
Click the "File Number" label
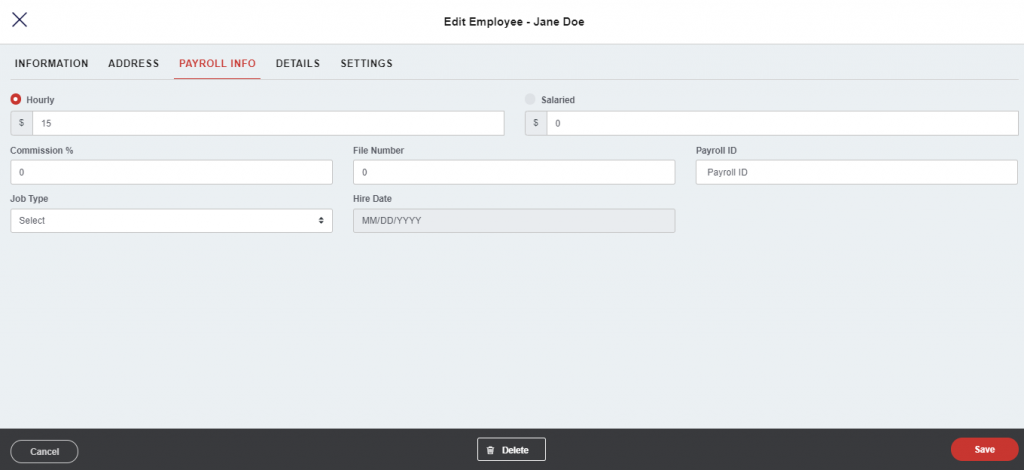coord(379,150)
